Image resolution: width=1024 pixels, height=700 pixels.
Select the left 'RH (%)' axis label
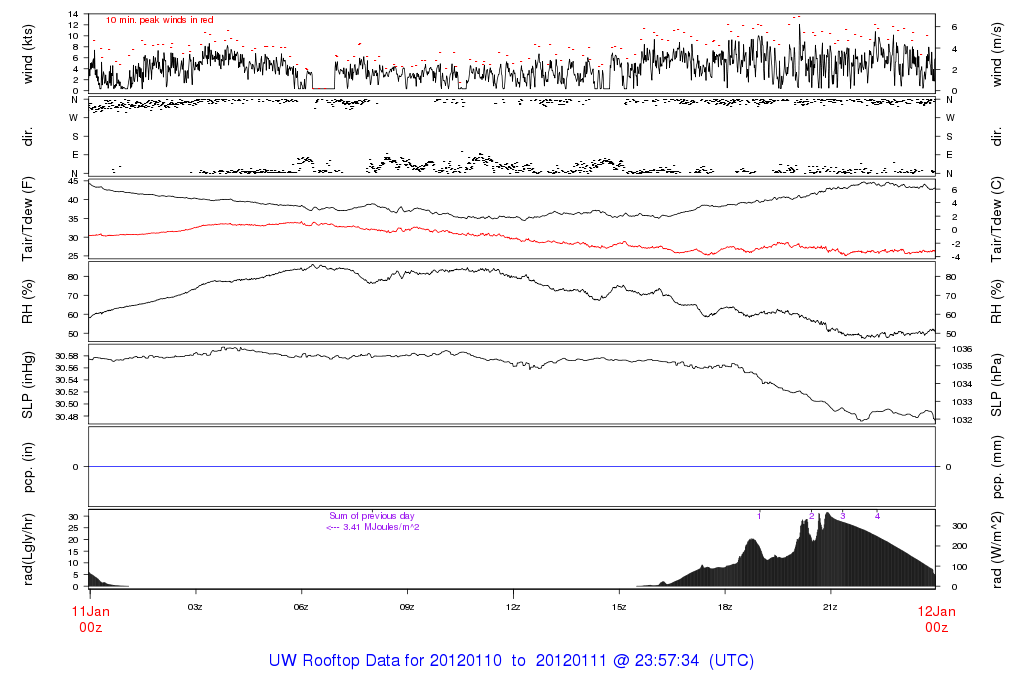[x=28, y=301]
